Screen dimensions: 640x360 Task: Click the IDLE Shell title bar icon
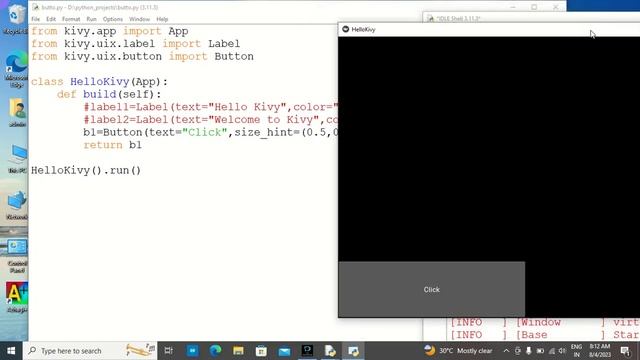pyautogui.click(x=430, y=18)
